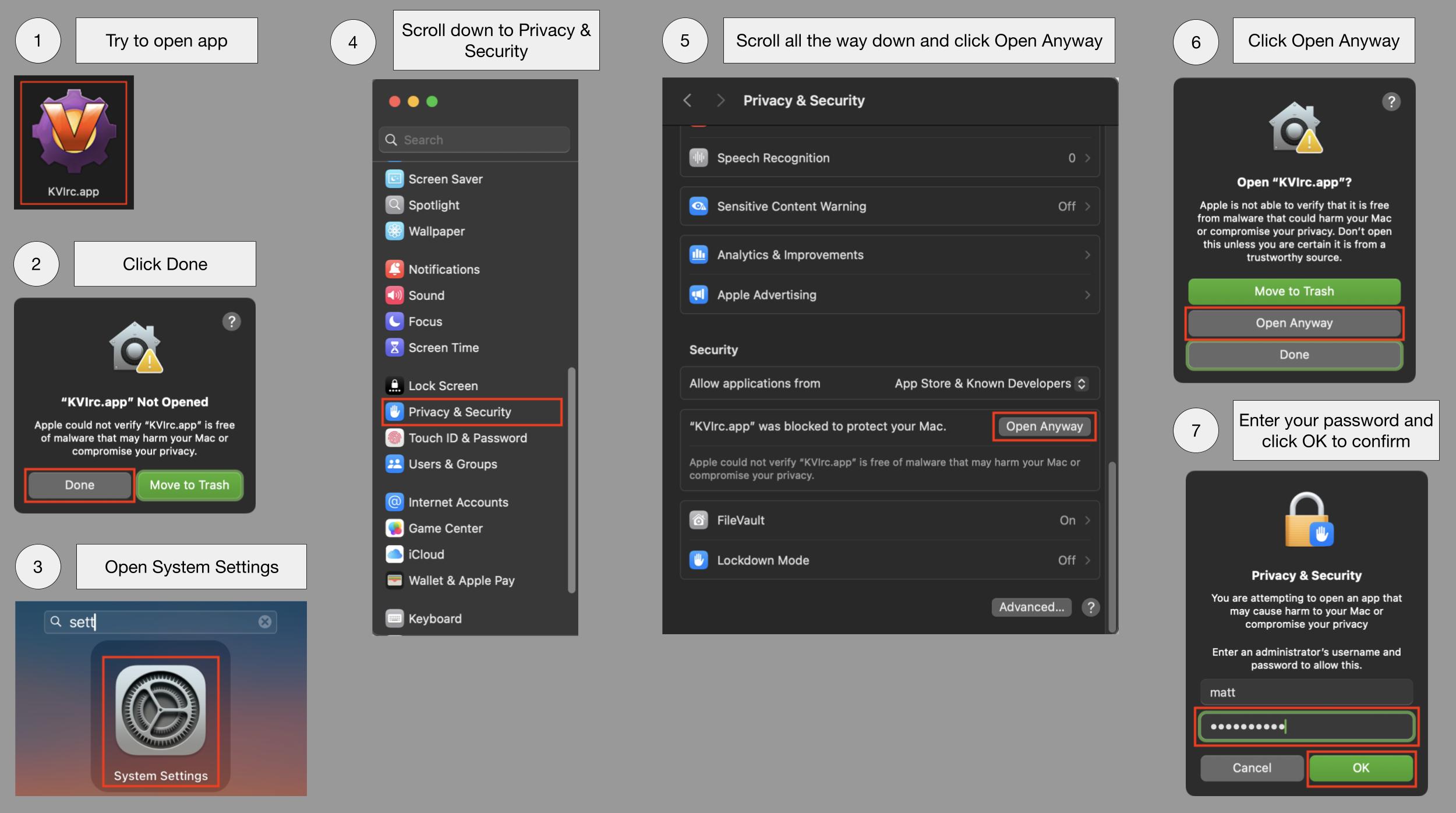Click Advanced... button
This screenshot has height=813, width=1456.
[1031, 607]
